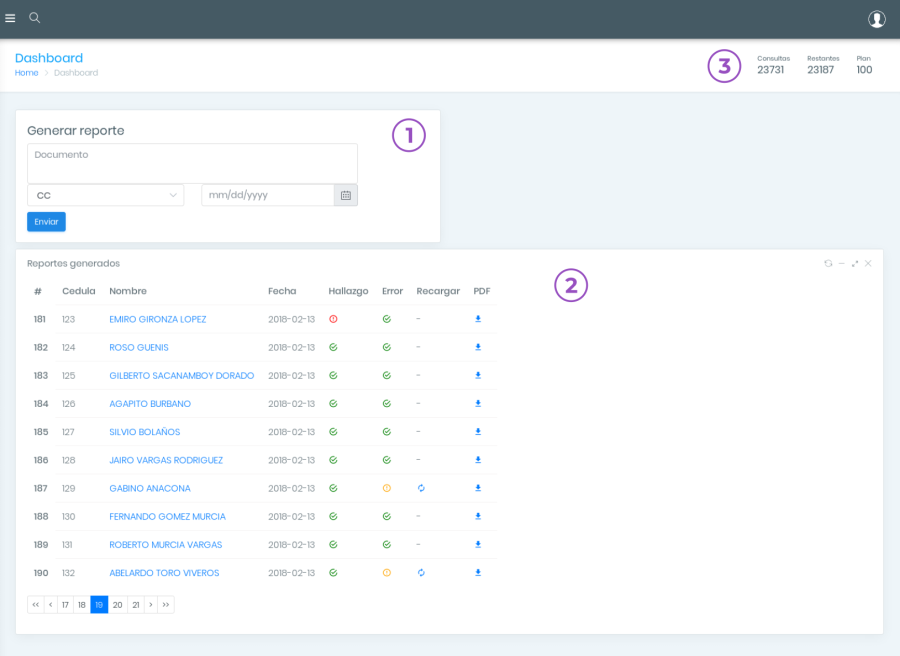900x656 pixels.
Task: Click green error check for SILVIO BOLAÑOS
Action: pyautogui.click(x=386, y=432)
